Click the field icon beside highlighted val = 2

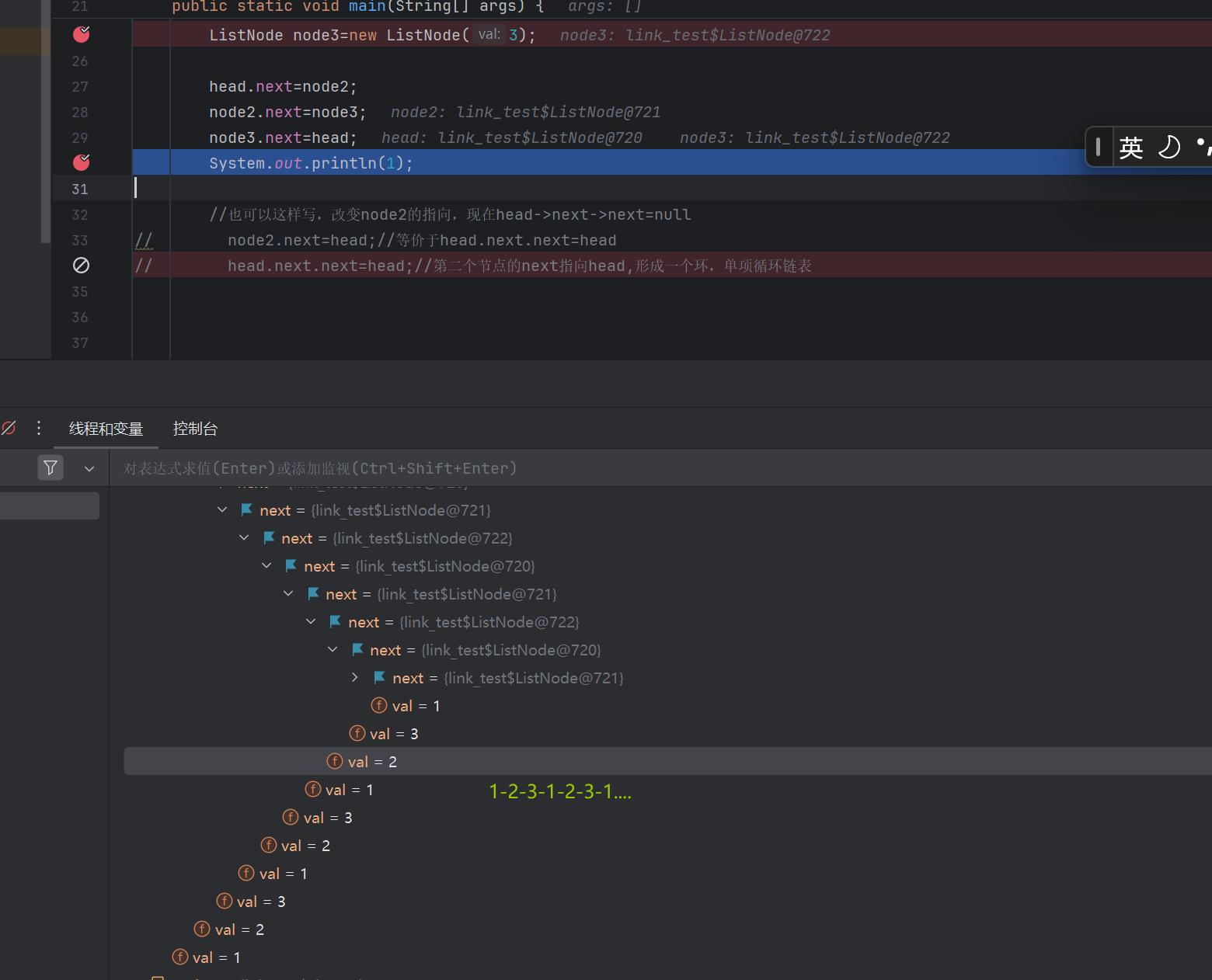(x=335, y=761)
